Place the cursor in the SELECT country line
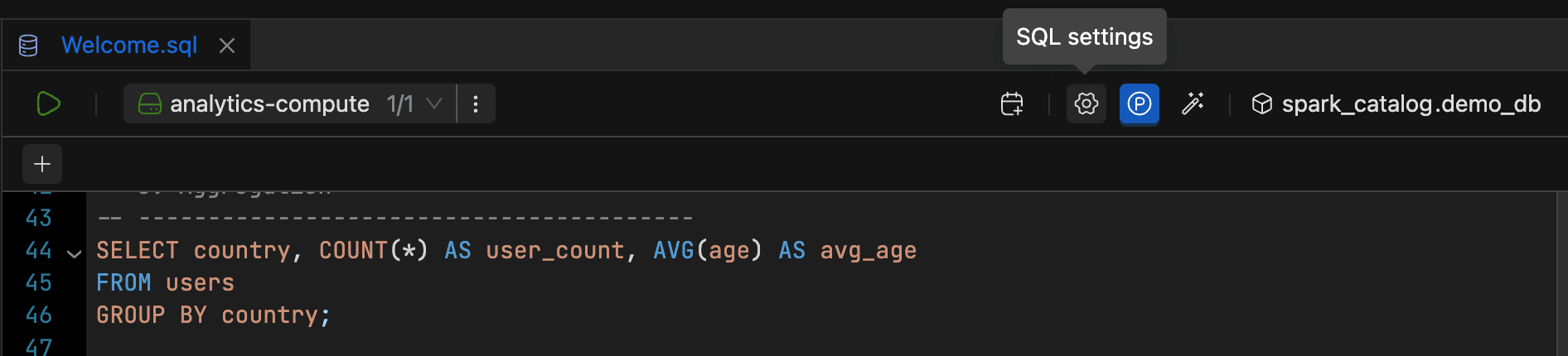This screenshot has height=356, width=1568. pos(506,251)
